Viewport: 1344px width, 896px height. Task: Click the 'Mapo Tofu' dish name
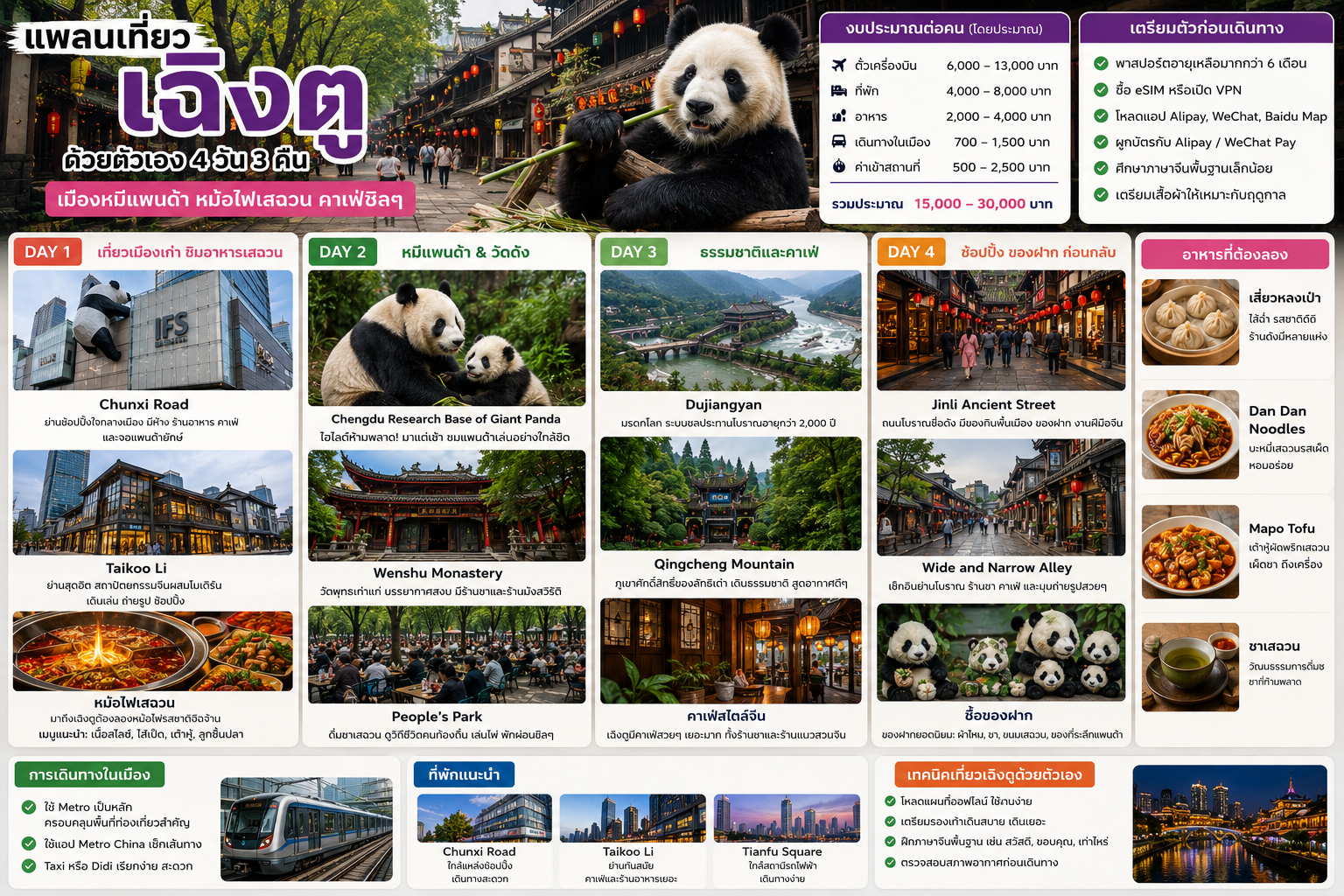coord(1282,528)
